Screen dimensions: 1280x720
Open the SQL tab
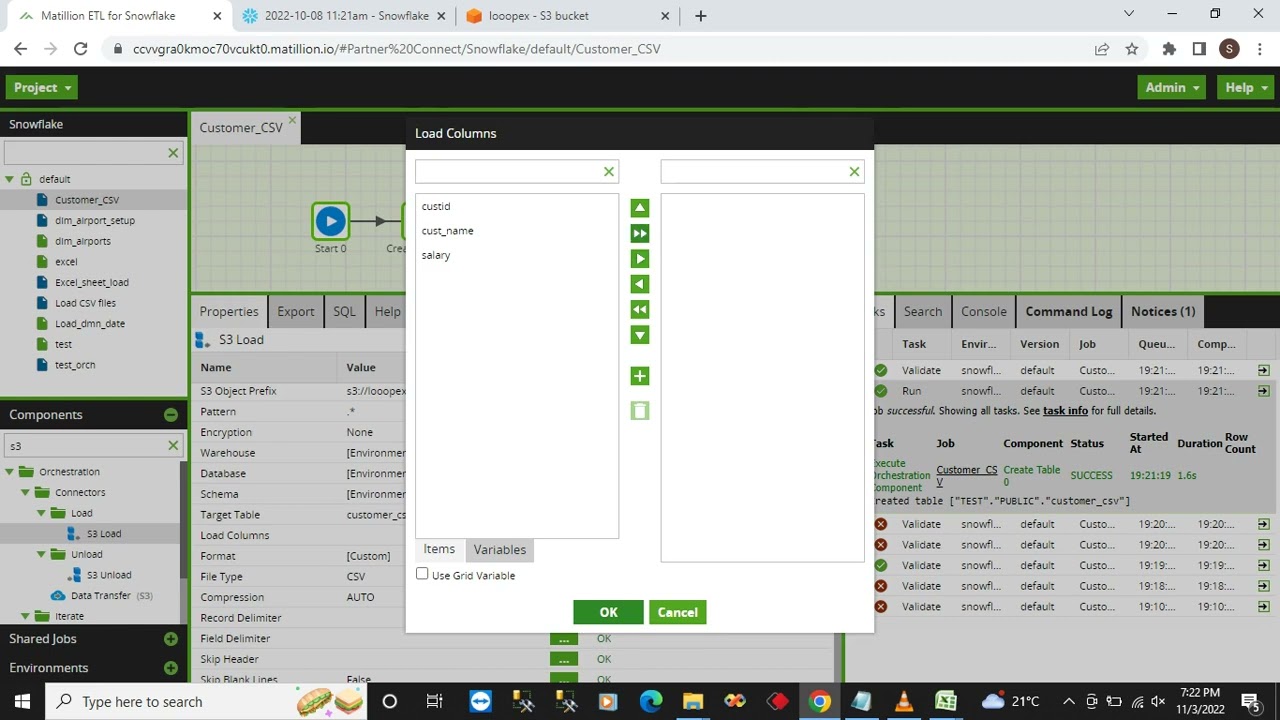[x=344, y=312]
